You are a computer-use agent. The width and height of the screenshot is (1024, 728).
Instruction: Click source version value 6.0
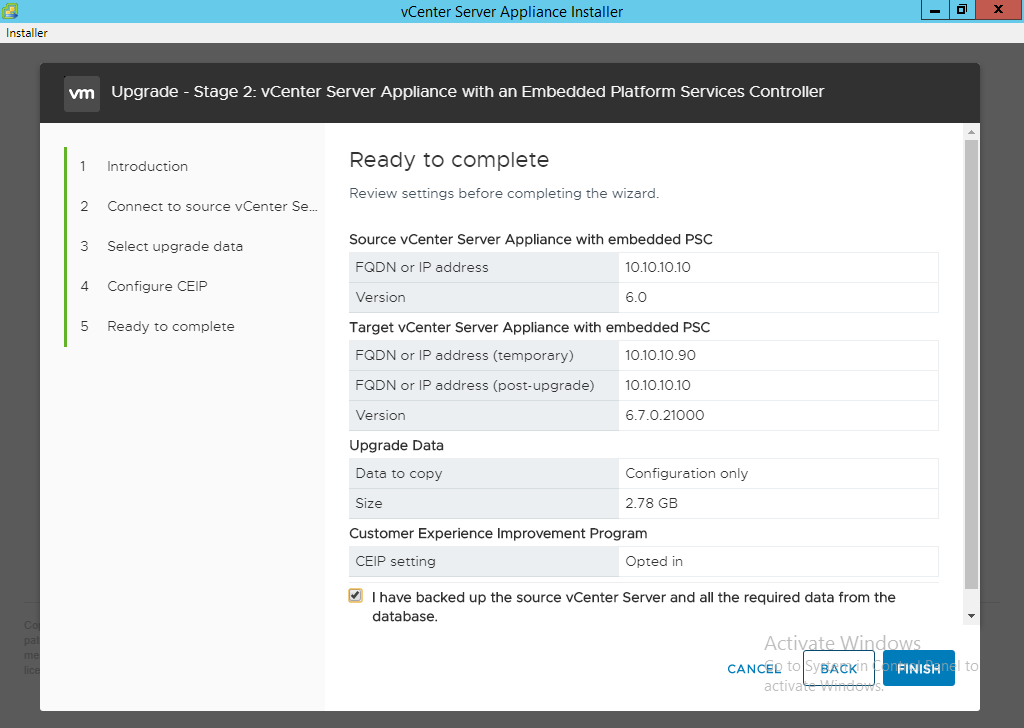[635, 297]
